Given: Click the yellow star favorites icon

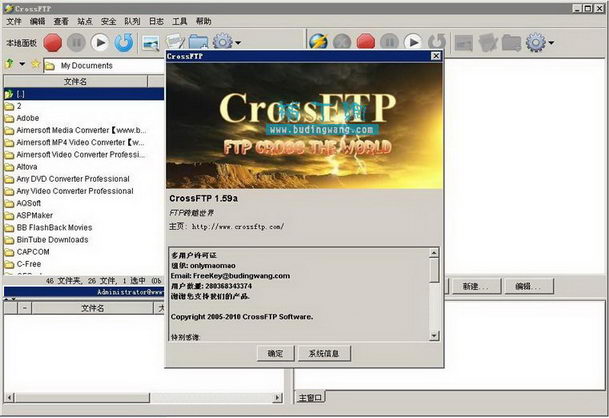Looking at the screenshot, I should (x=36, y=65).
